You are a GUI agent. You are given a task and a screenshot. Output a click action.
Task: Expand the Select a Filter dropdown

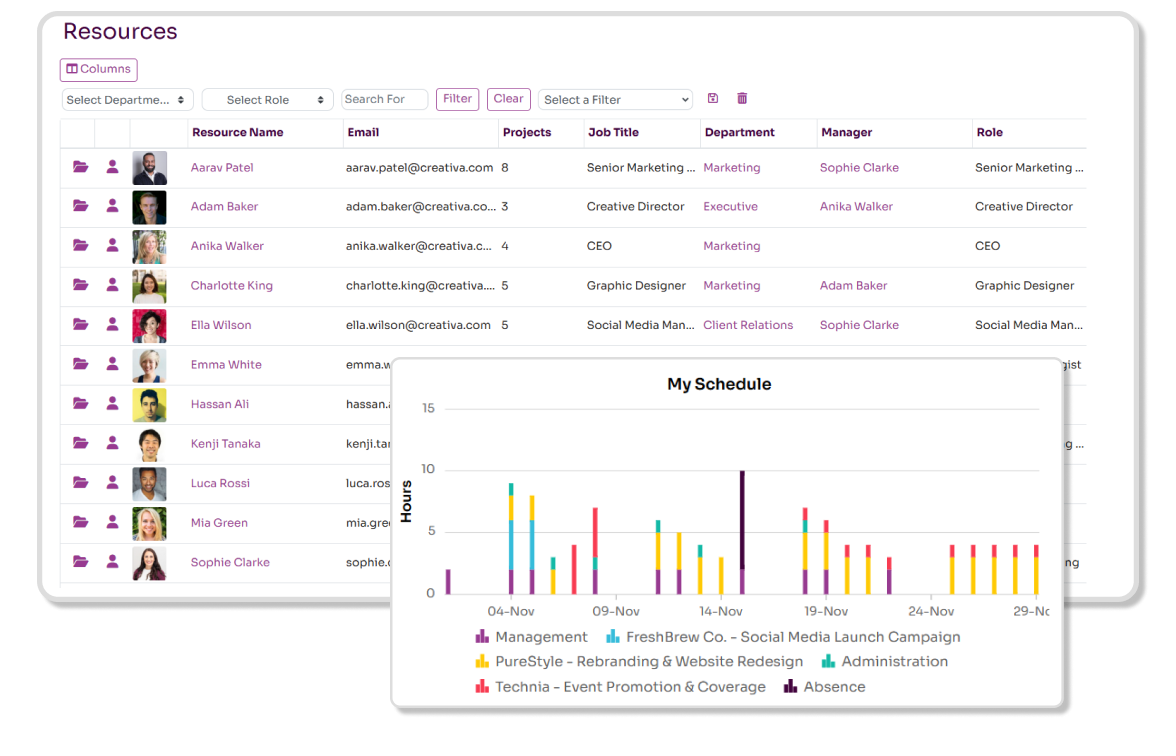(x=615, y=99)
